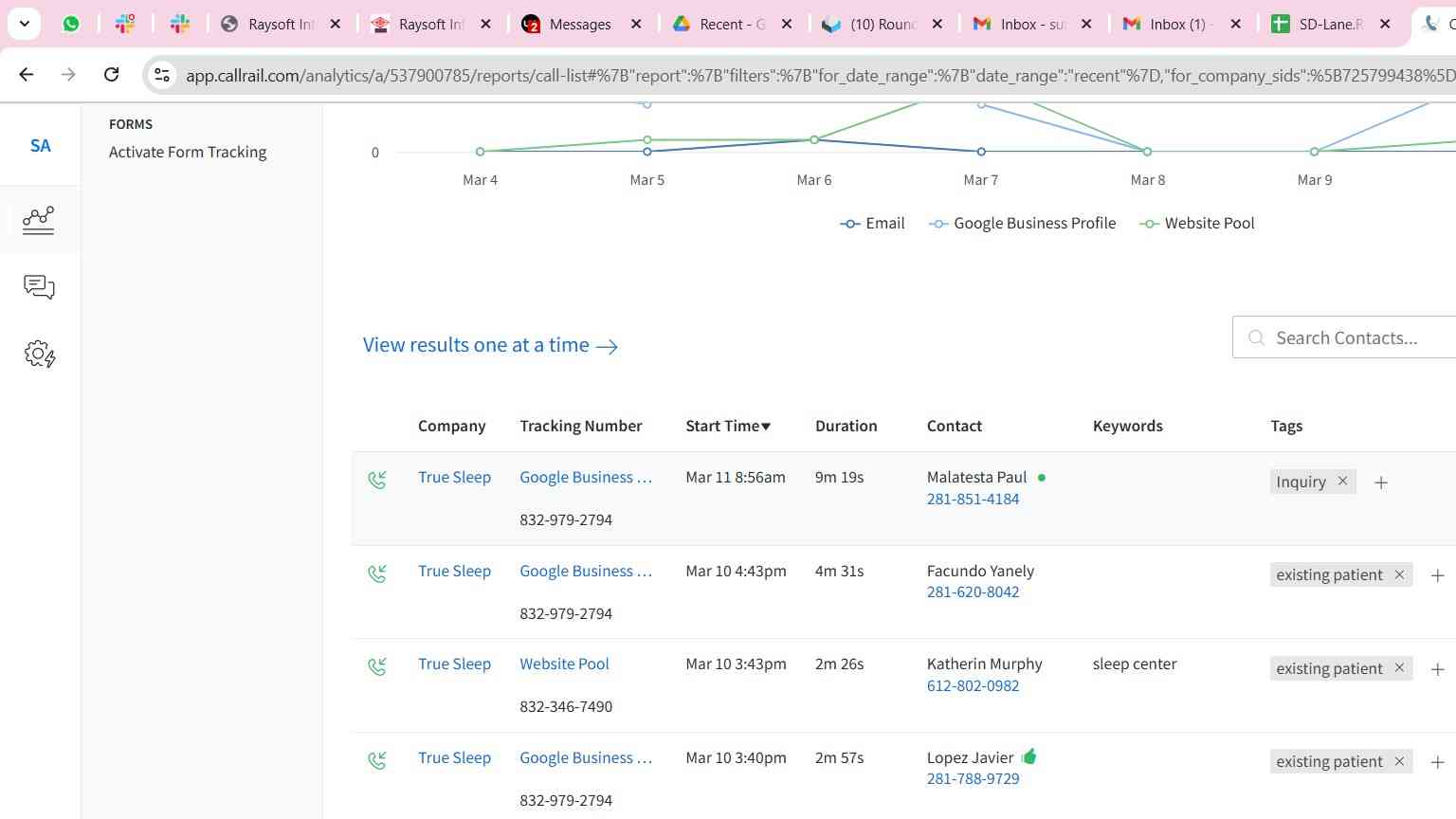This screenshot has height=819, width=1456.
Task: View site information icon in address bar
Action: 162,75
